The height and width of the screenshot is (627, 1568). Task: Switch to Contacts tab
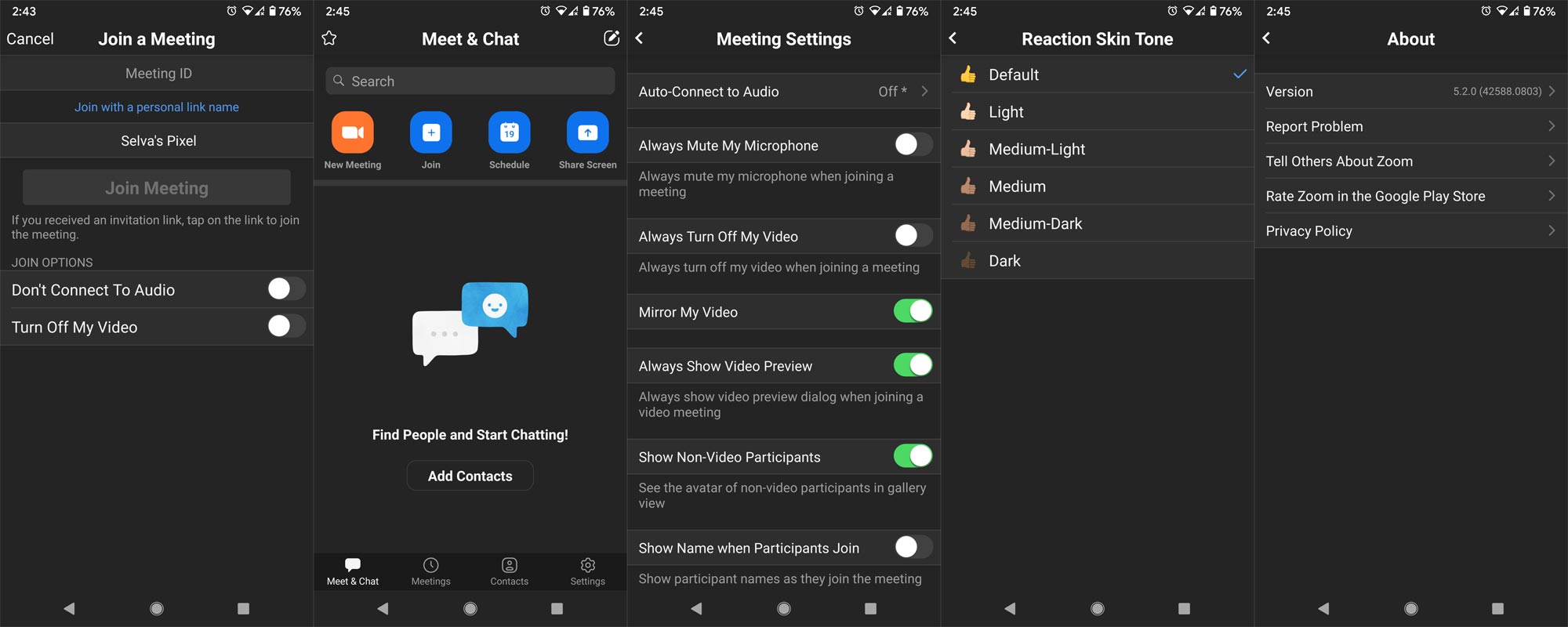[510, 571]
